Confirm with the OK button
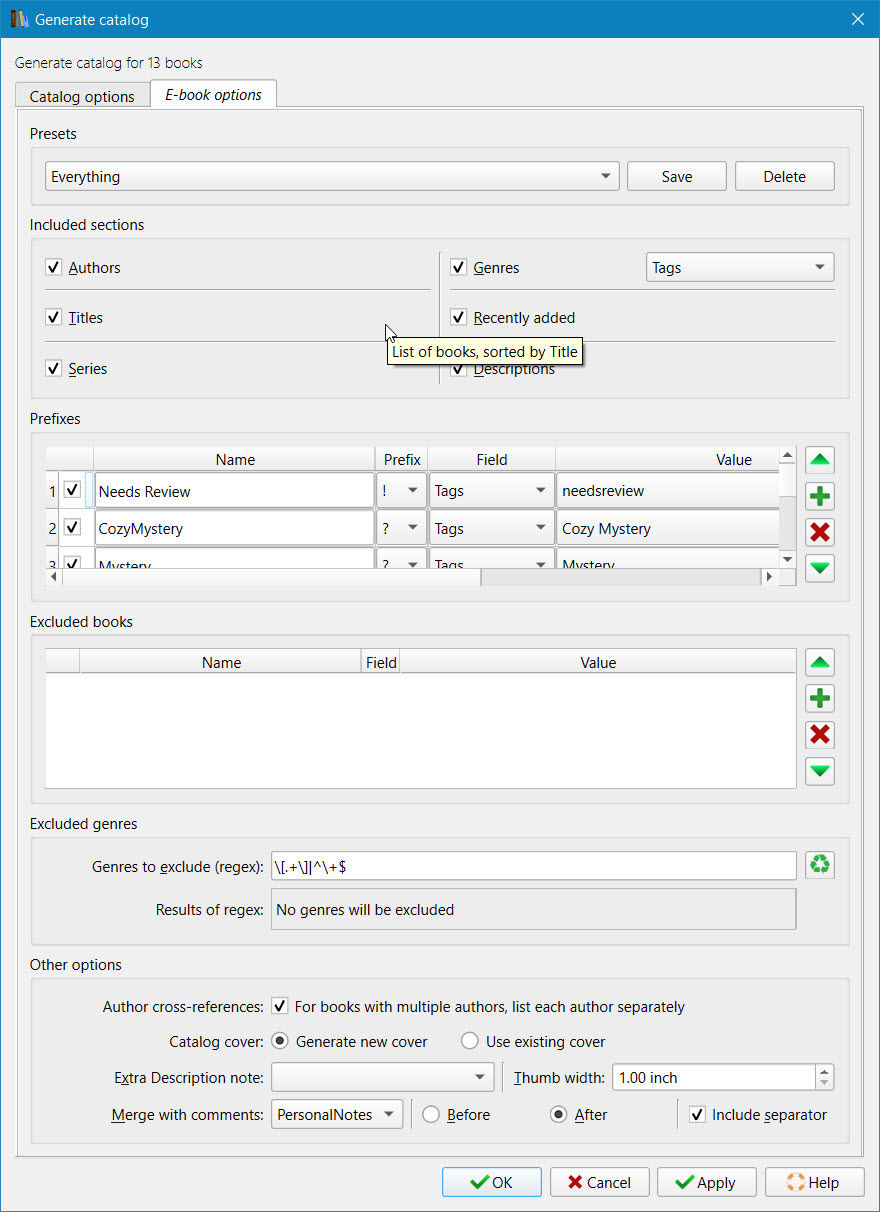The image size is (880, 1212). click(x=492, y=1182)
